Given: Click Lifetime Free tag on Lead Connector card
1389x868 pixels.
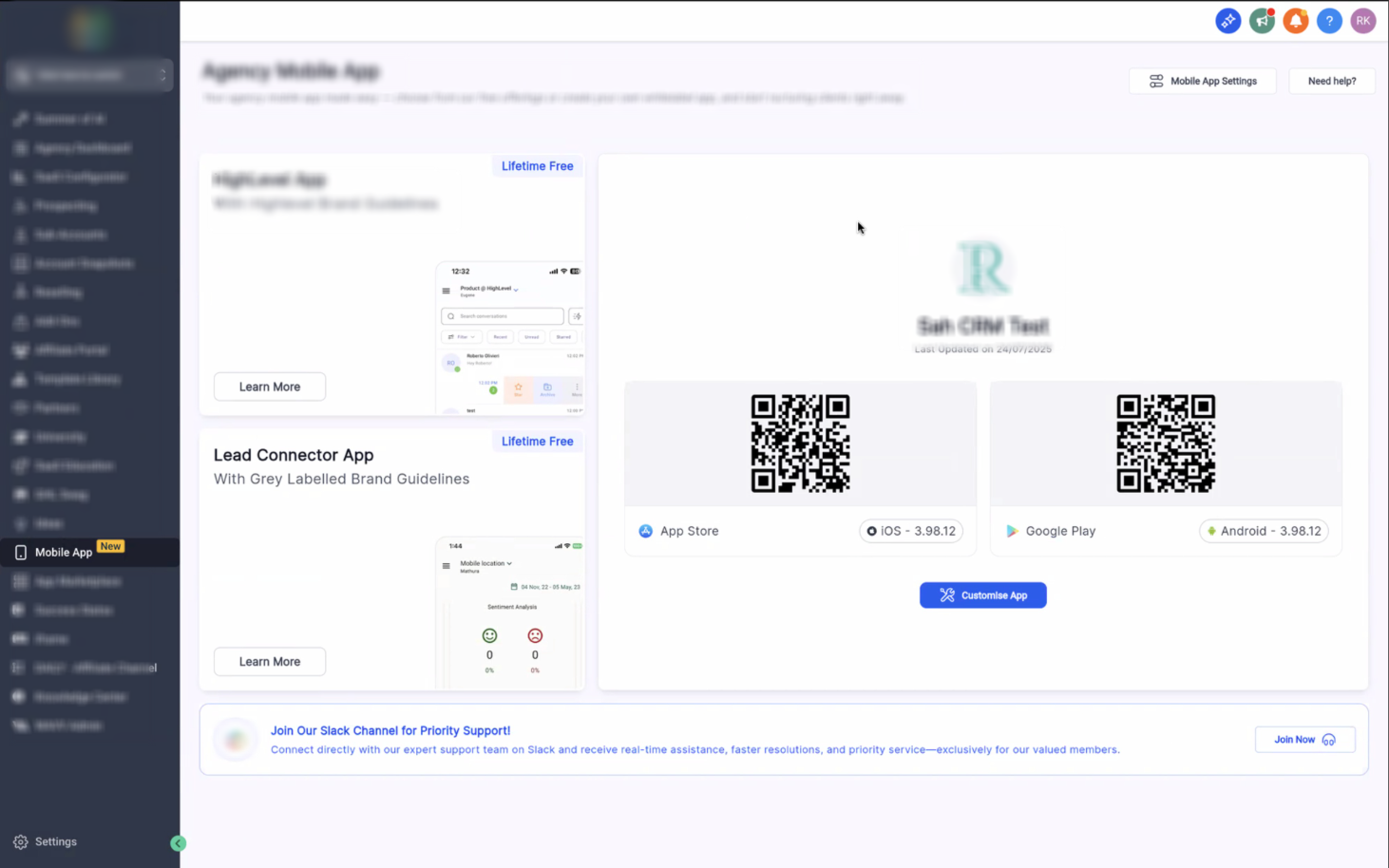Looking at the screenshot, I should (538, 442).
